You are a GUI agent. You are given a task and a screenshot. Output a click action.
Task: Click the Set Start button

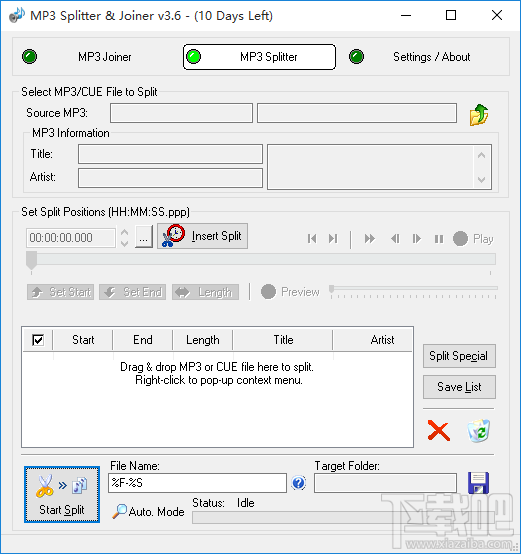pos(60,292)
